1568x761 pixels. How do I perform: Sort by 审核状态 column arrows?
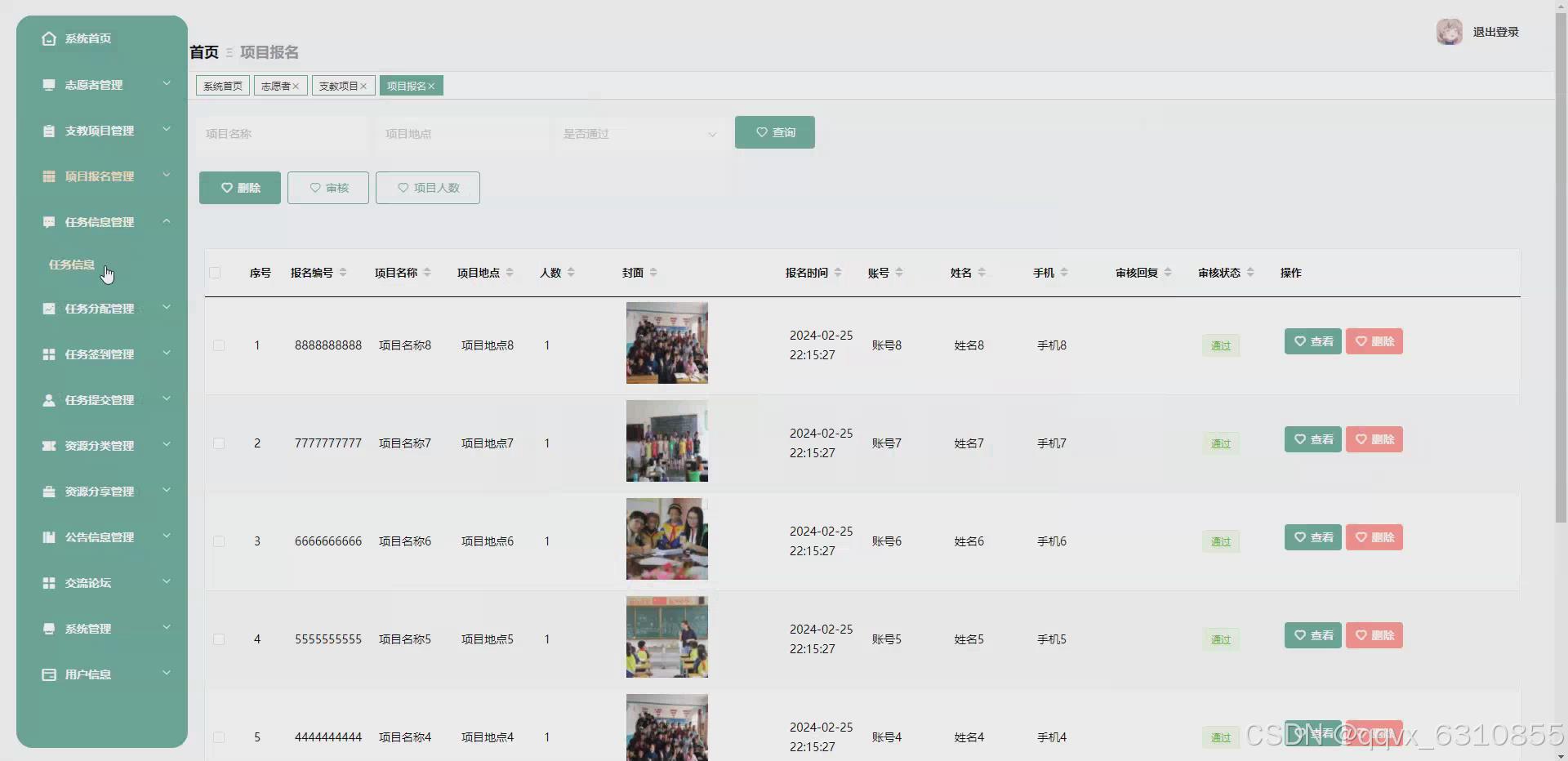click(1250, 273)
